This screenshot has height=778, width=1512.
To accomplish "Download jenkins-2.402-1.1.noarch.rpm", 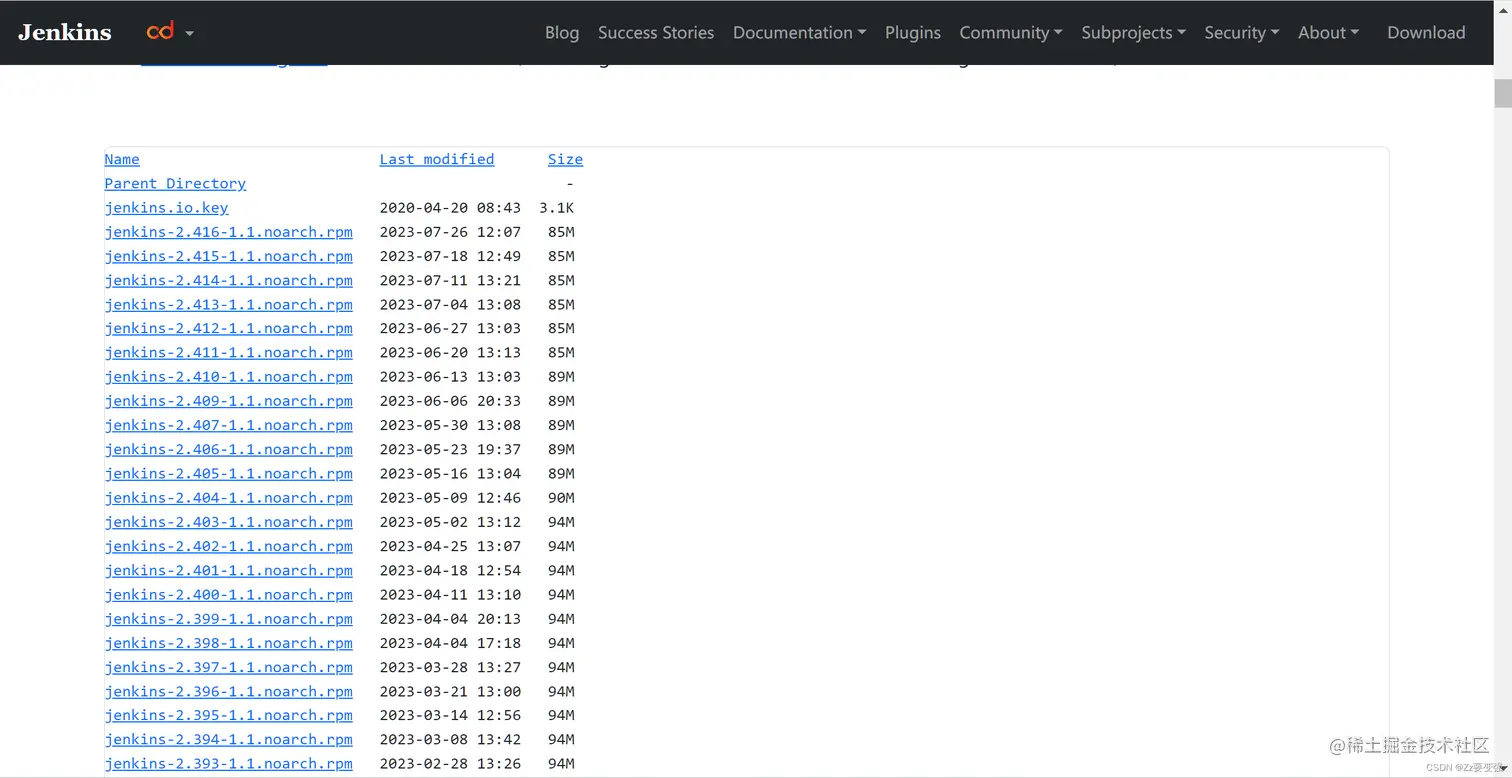I will (228, 546).
